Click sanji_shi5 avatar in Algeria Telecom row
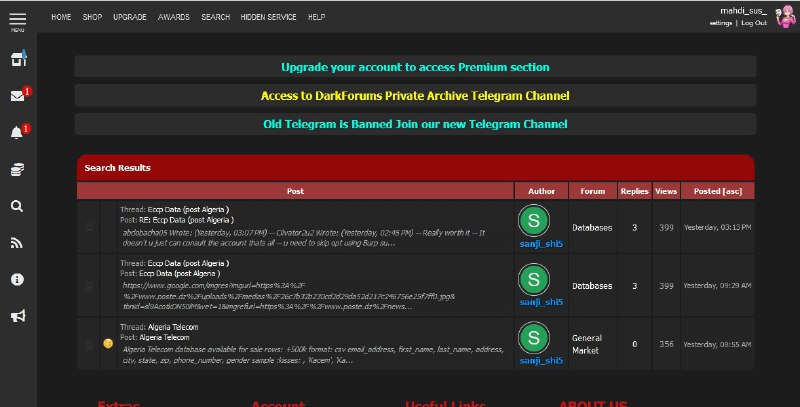 534,337
